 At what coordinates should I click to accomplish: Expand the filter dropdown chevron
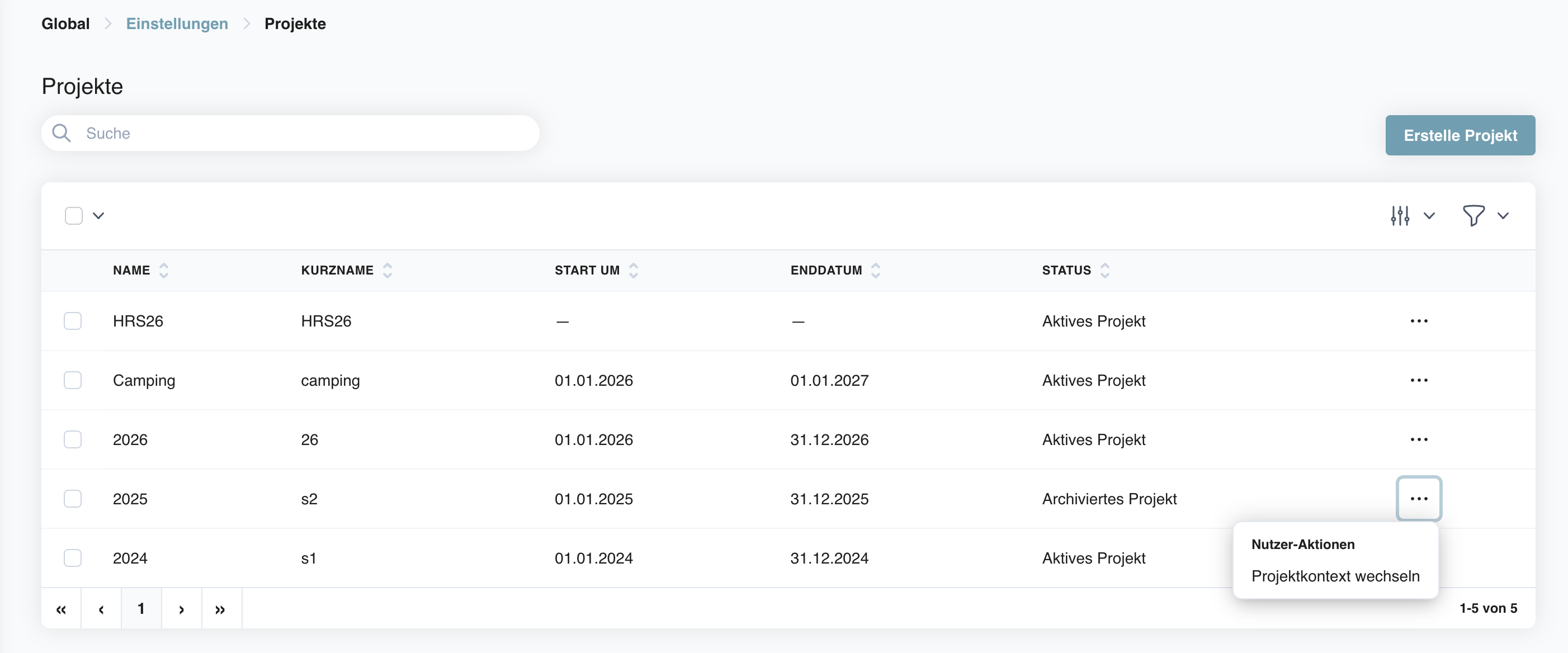pyautogui.click(x=1503, y=215)
